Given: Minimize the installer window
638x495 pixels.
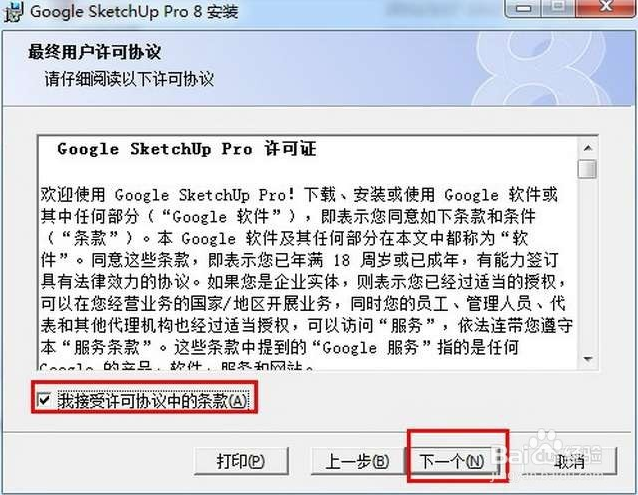Looking at the screenshot, I should click(524, 7).
